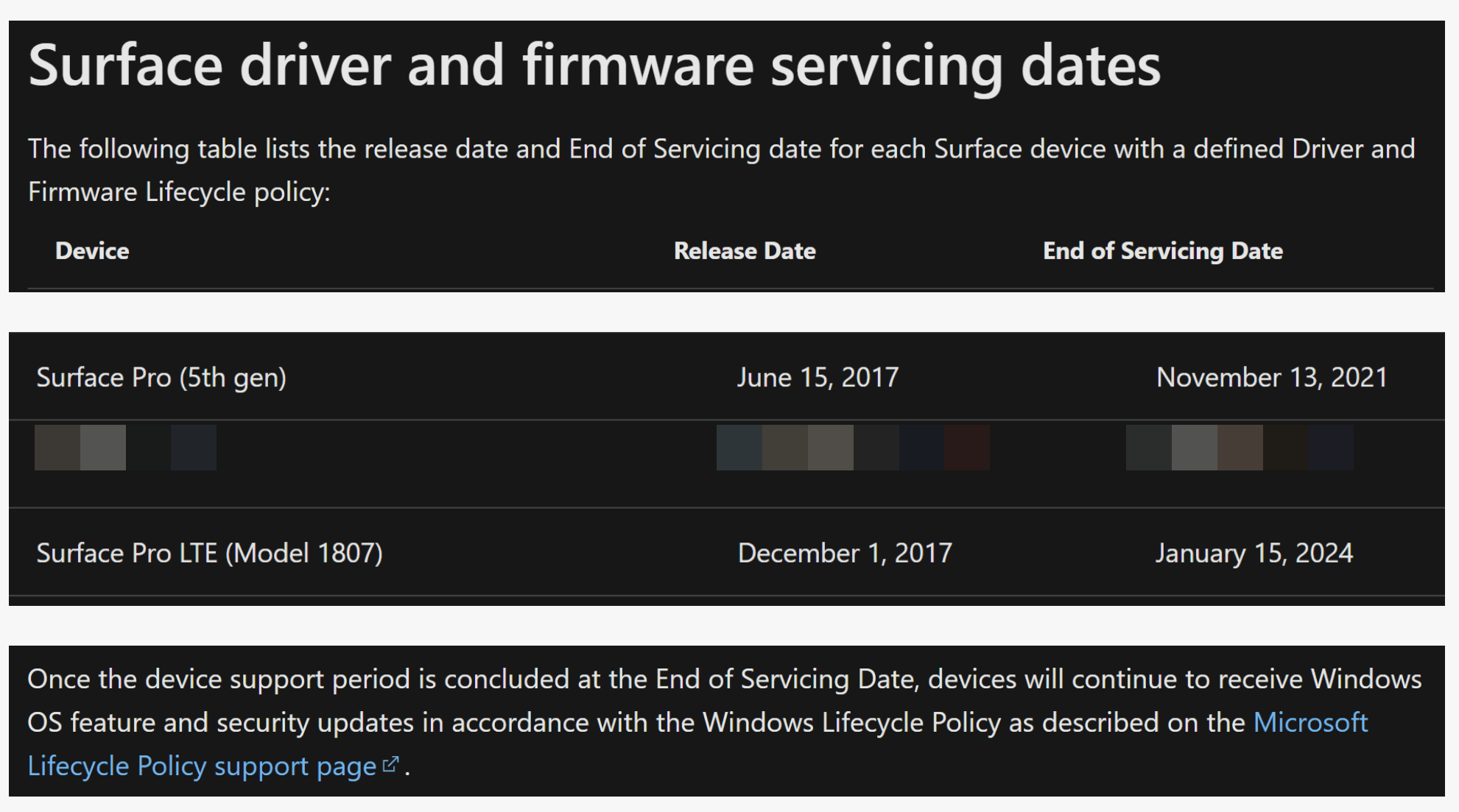Click the blurred release date in middle row
The height and width of the screenshot is (812, 1459).
pyautogui.click(x=853, y=448)
